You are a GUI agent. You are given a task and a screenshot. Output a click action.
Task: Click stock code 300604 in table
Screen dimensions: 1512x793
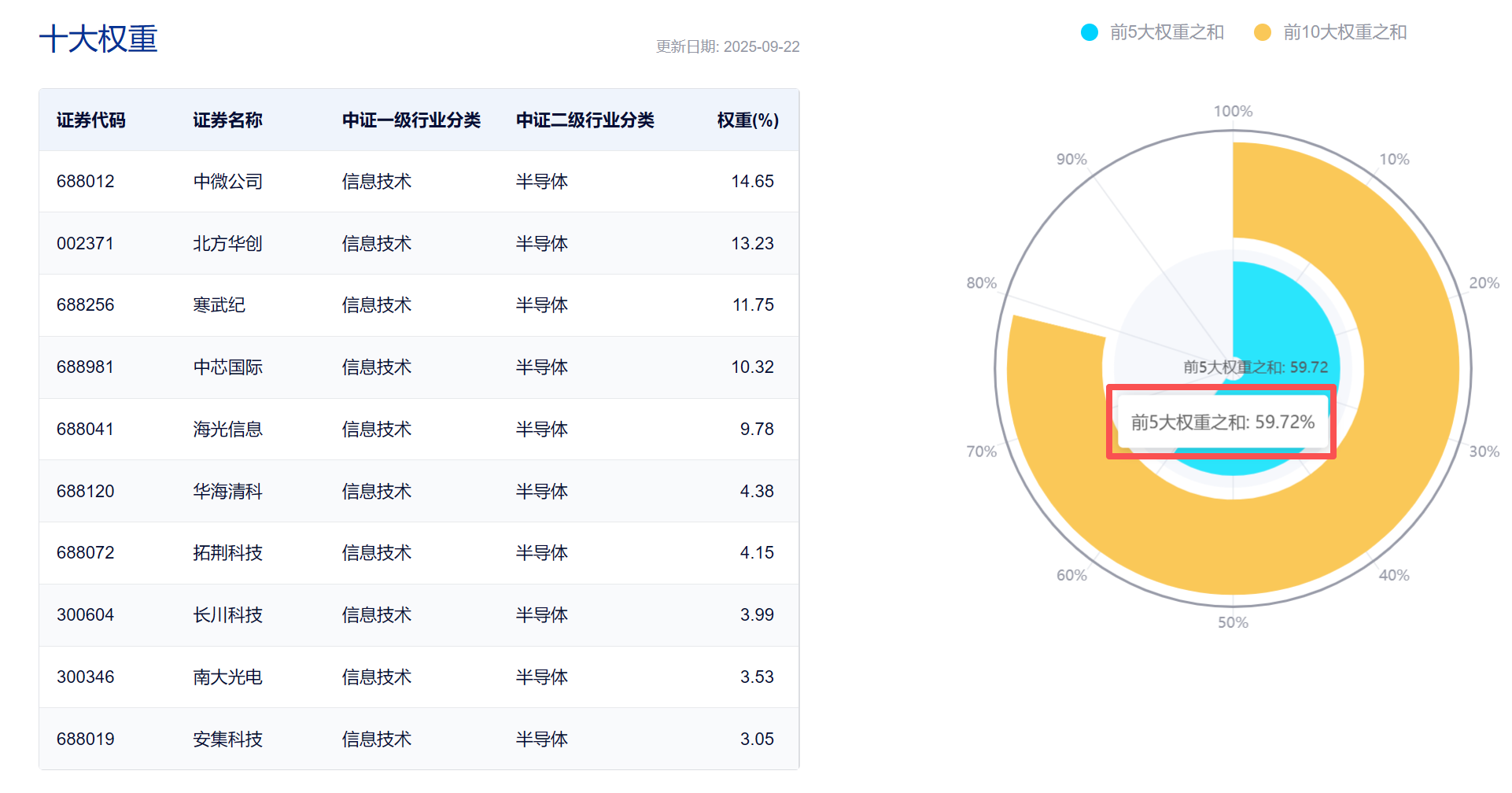pyautogui.click(x=85, y=615)
